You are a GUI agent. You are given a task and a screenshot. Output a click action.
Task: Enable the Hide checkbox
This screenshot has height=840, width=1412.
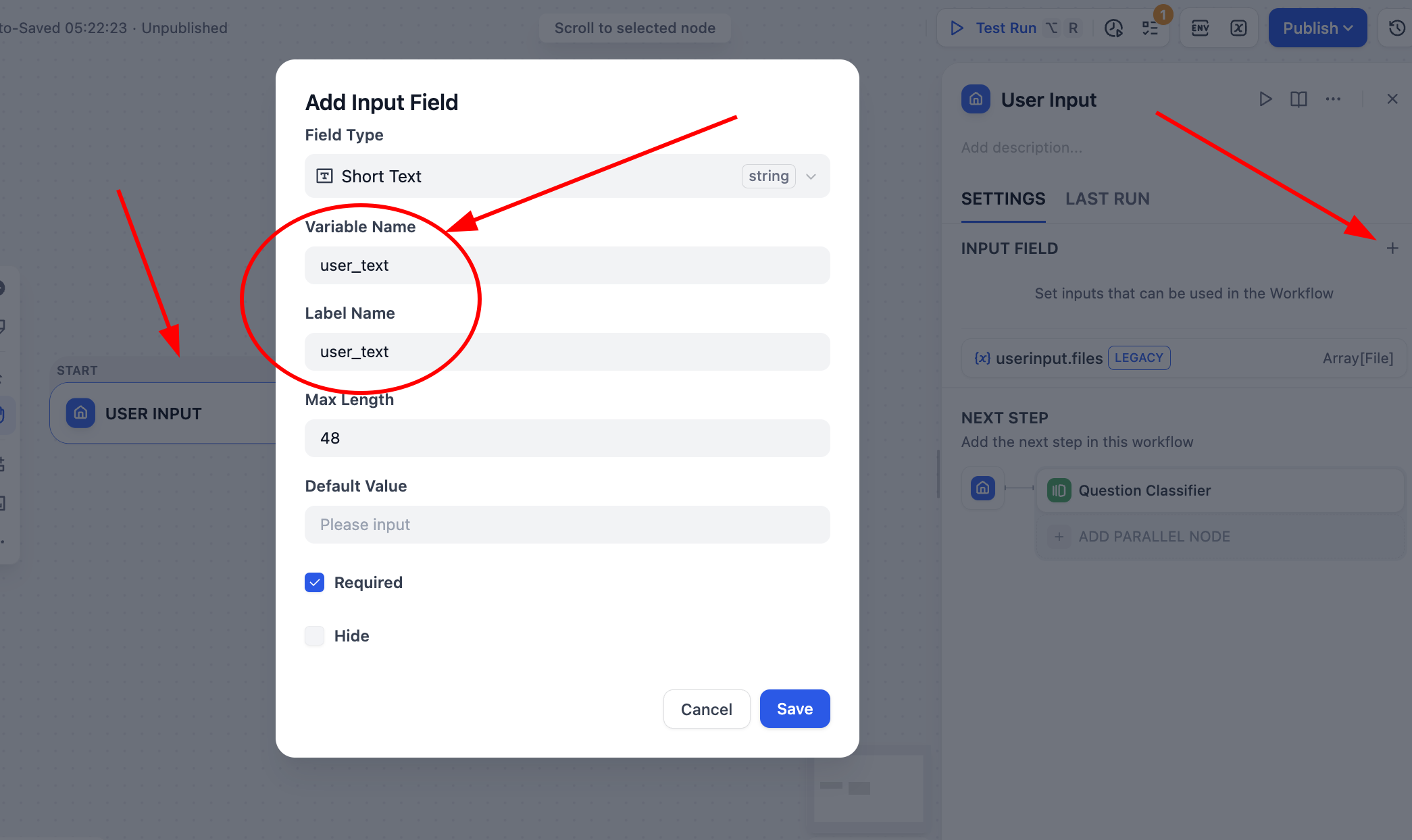click(315, 636)
